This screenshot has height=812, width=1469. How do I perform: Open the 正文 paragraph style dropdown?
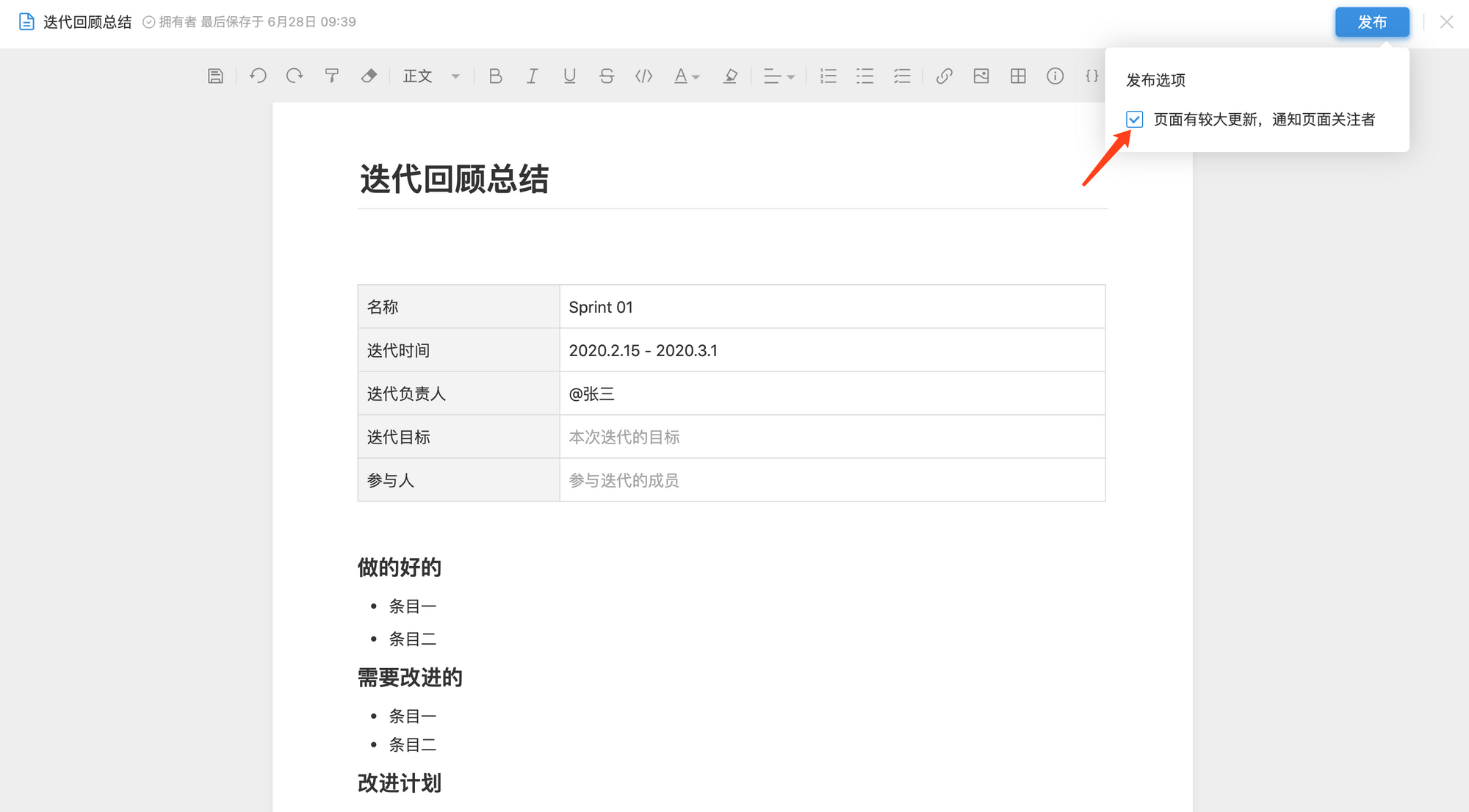(431, 76)
